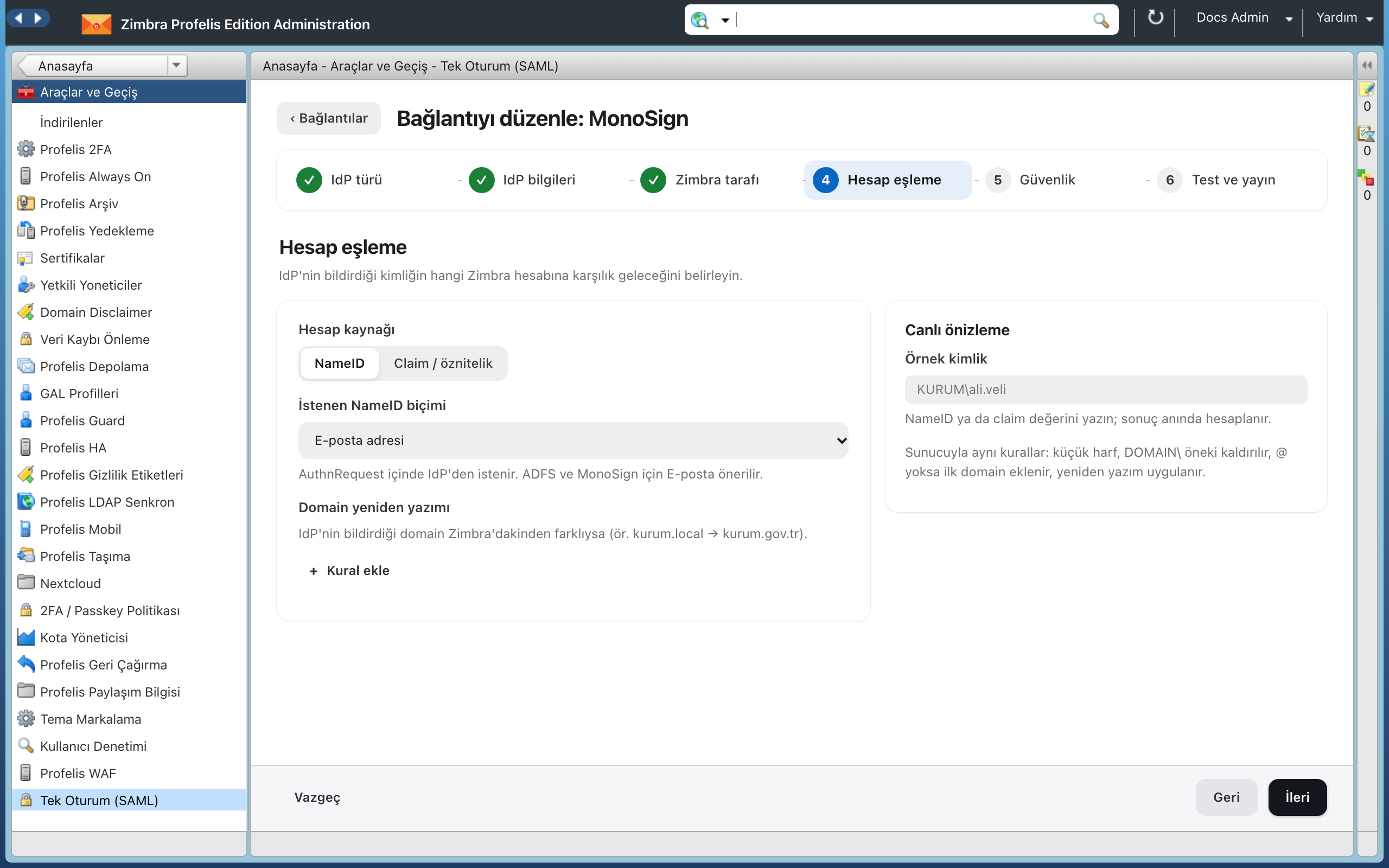
Task: Click the back navigation arrow
Action: coord(19,18)
